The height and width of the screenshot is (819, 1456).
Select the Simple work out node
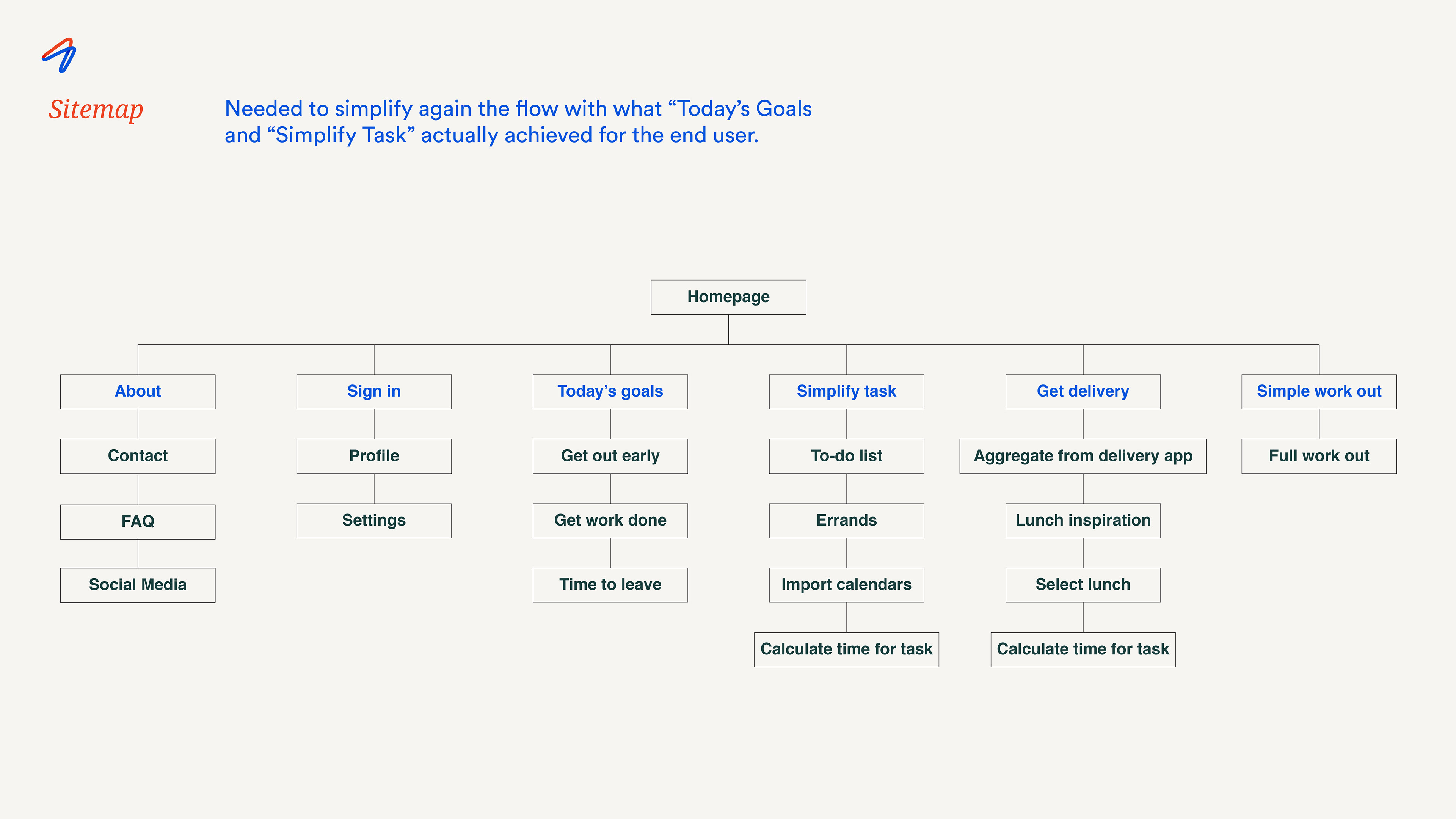point(1319,391)
